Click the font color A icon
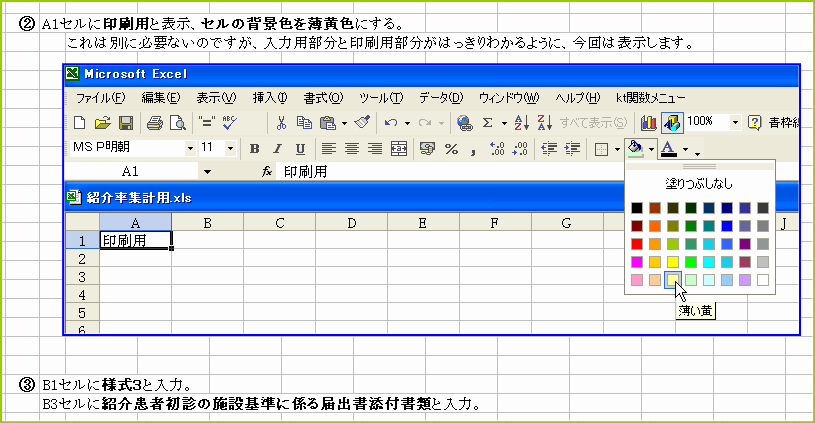The width and height of the screenshot is (815, 423). pyautogui.click(x=668, y=149)
